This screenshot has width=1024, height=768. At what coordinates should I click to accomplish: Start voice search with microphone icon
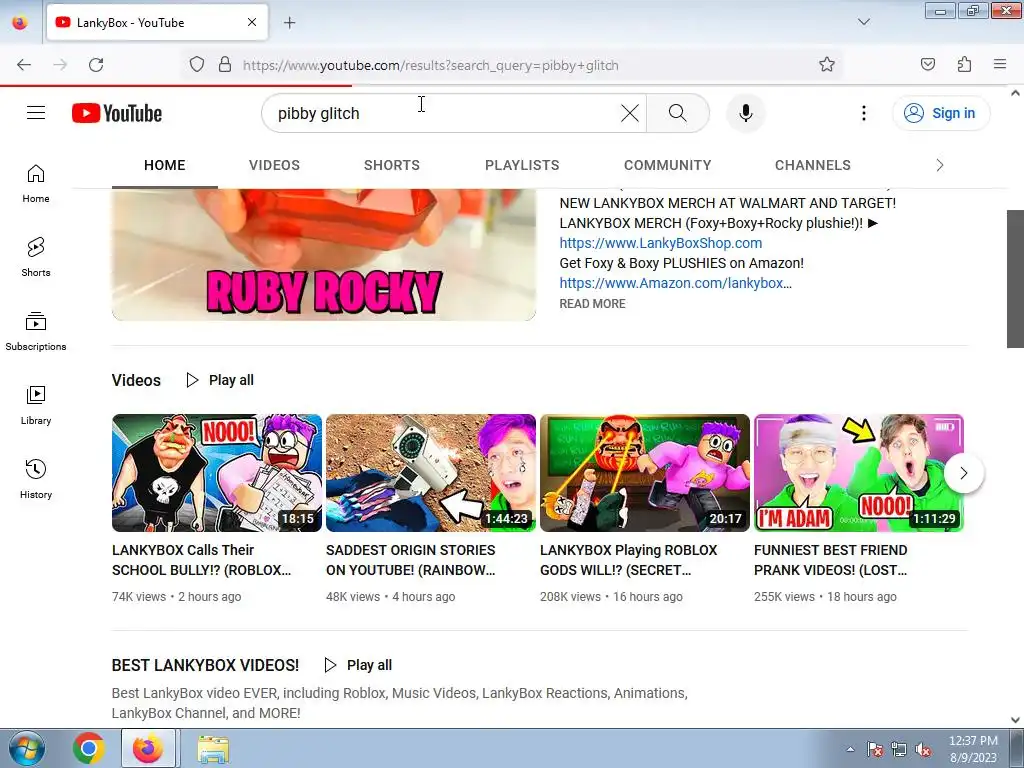point(746,113)
